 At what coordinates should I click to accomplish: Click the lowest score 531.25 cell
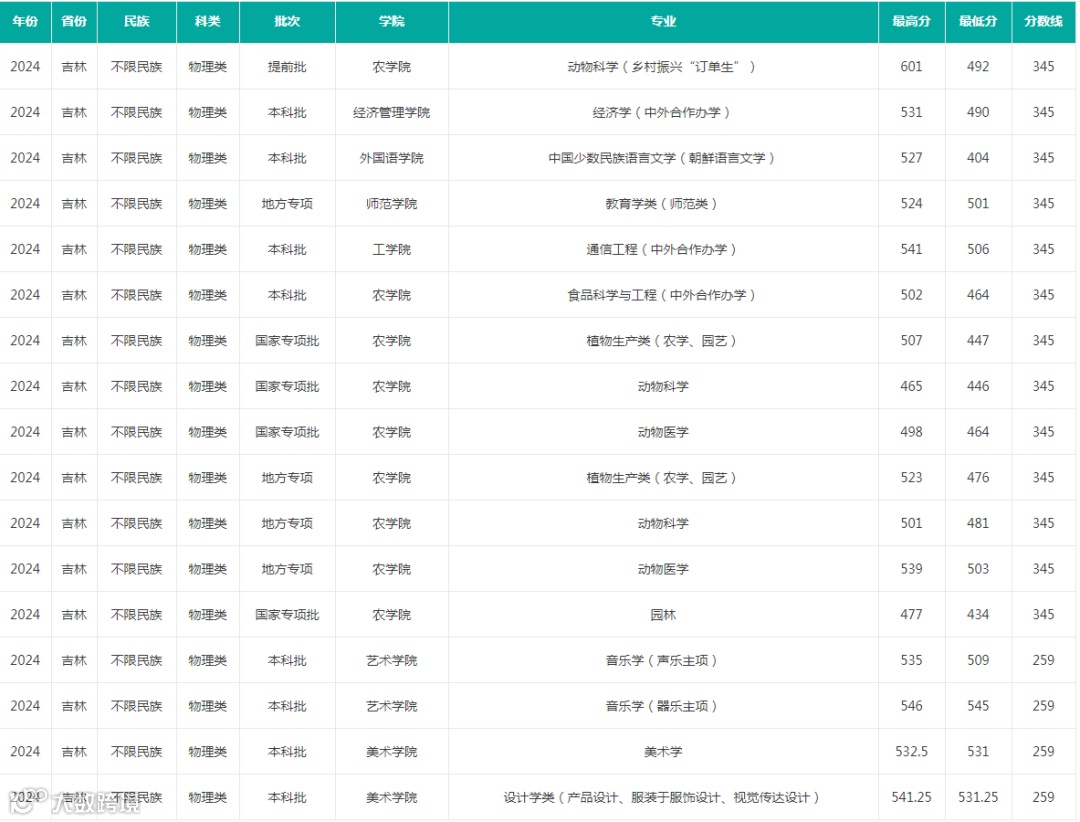tap(978, 797)
